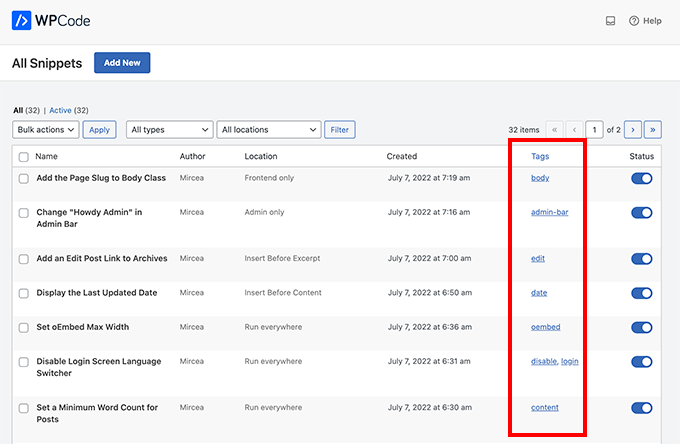Go to the next page arrow
The height and width of the screenshot is (444, 680).
click(632, 130)
